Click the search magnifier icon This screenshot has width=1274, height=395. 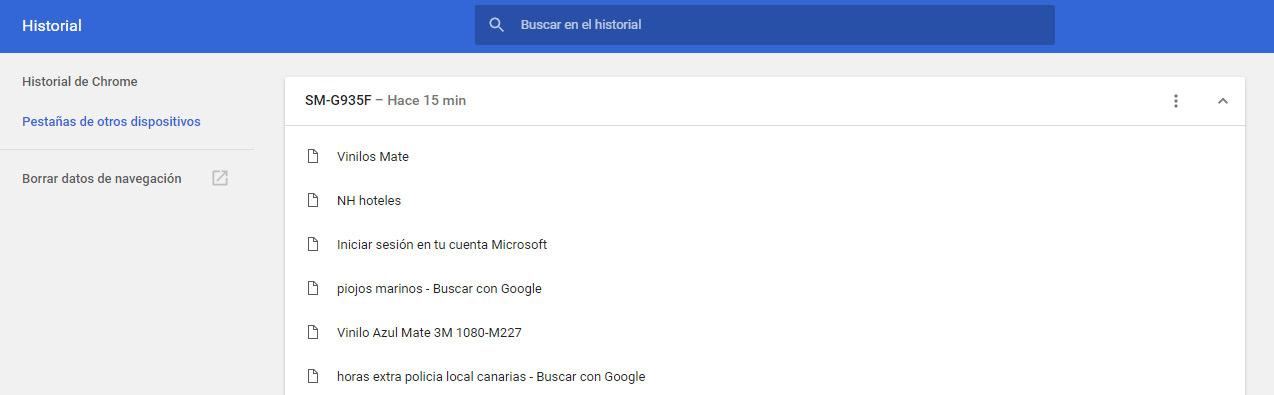496,25
